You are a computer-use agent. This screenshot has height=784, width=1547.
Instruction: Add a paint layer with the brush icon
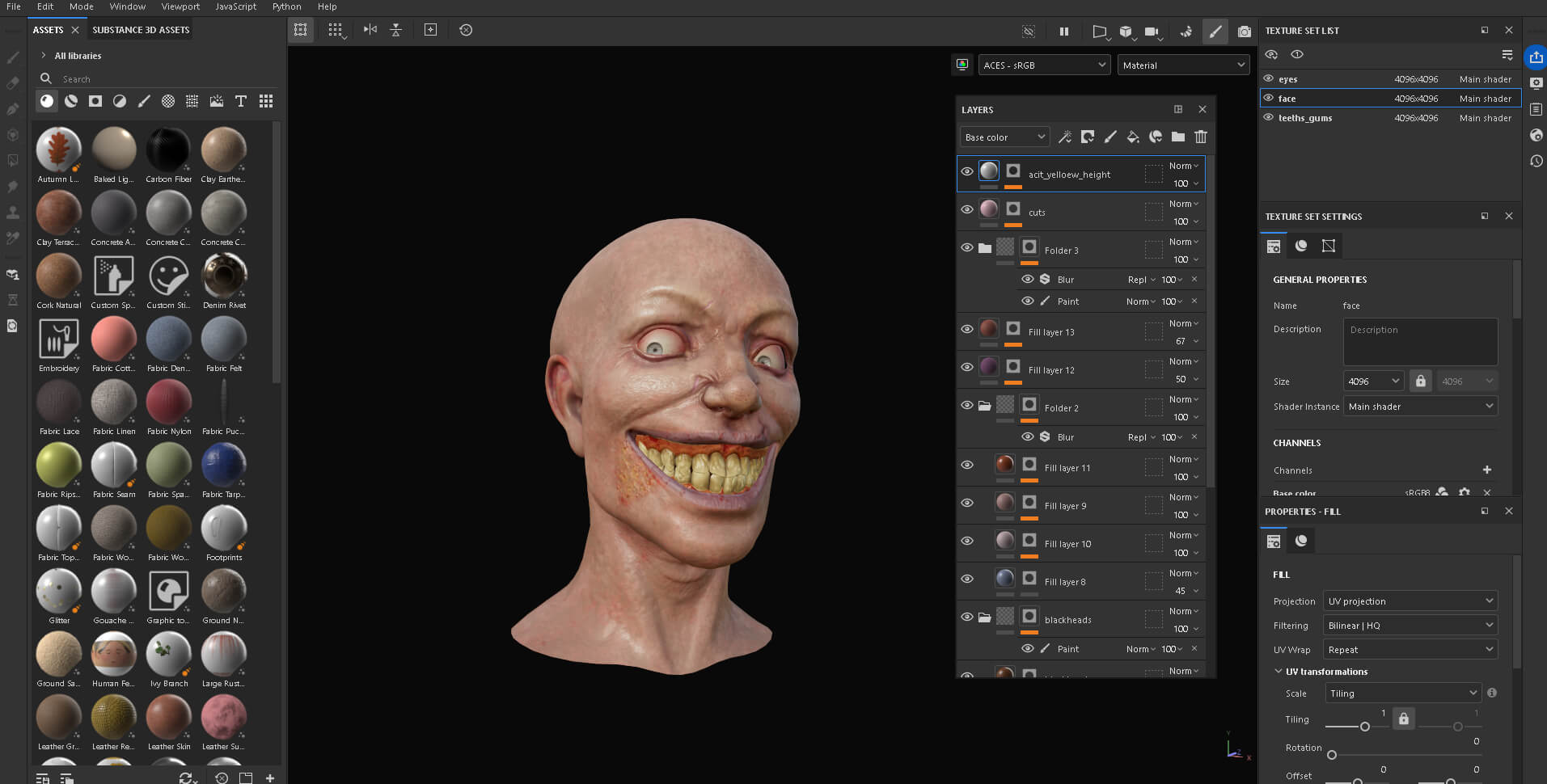(x=1110, y=137)
